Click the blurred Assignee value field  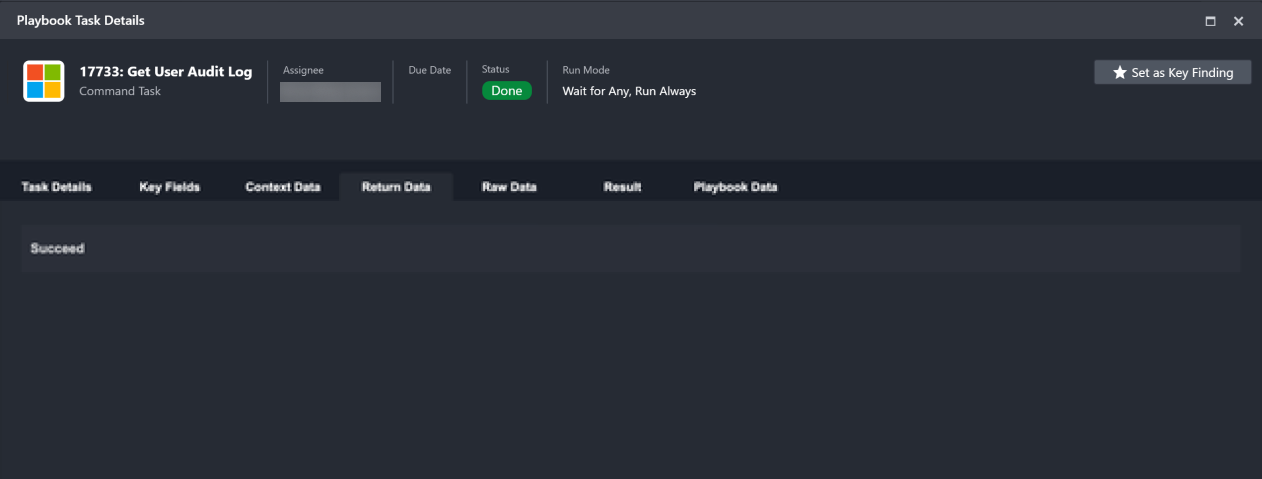point(330,92)
